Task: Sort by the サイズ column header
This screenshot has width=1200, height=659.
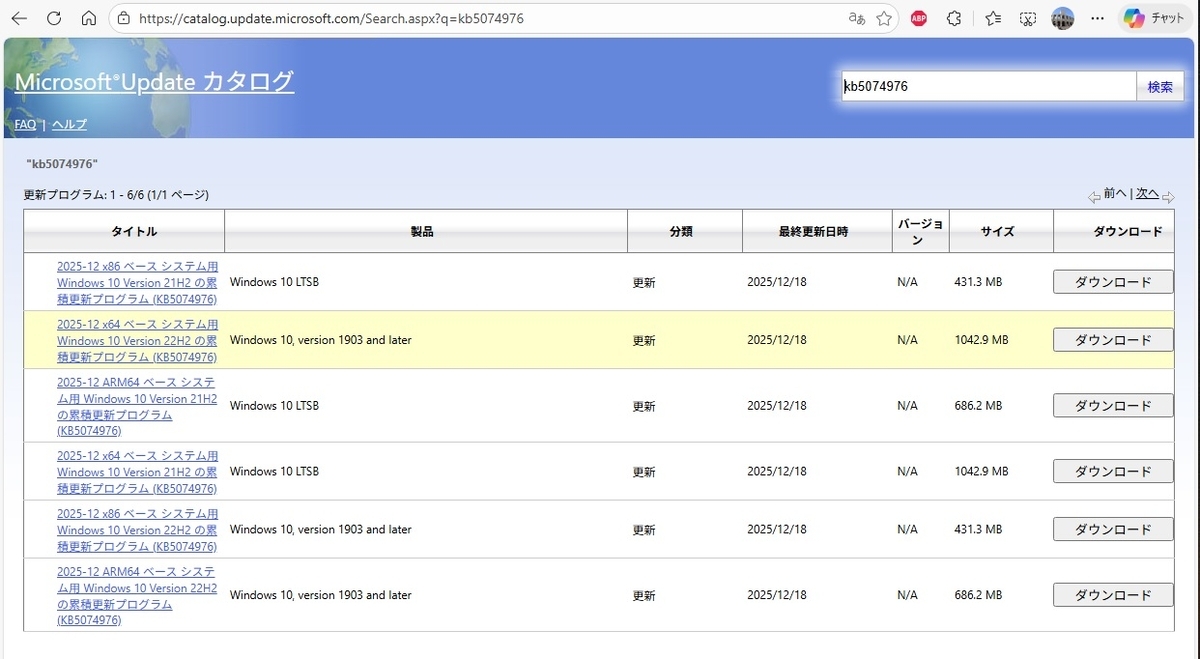Action: [1000, 231]
